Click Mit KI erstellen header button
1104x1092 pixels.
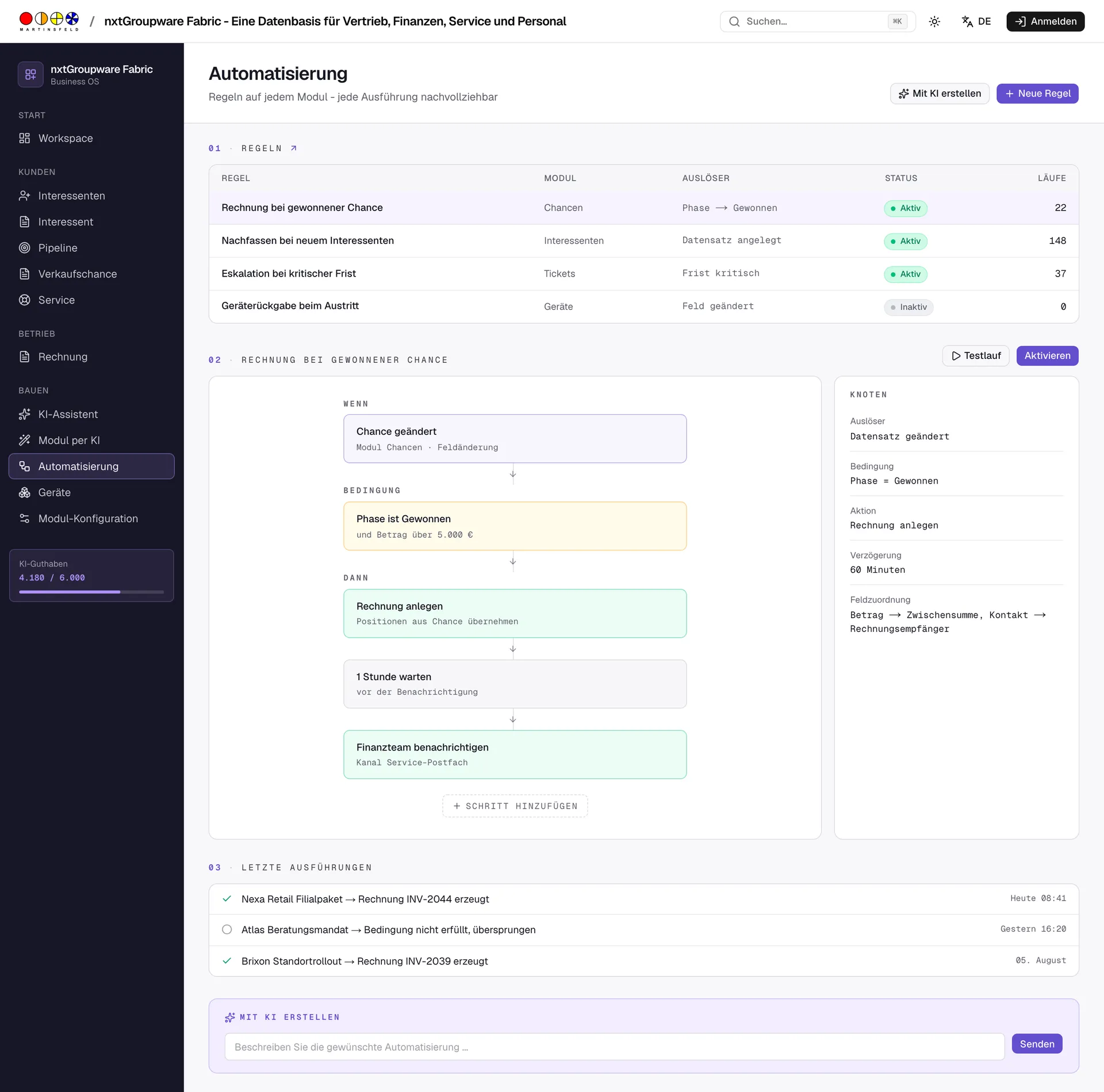[x=940, y=94]
